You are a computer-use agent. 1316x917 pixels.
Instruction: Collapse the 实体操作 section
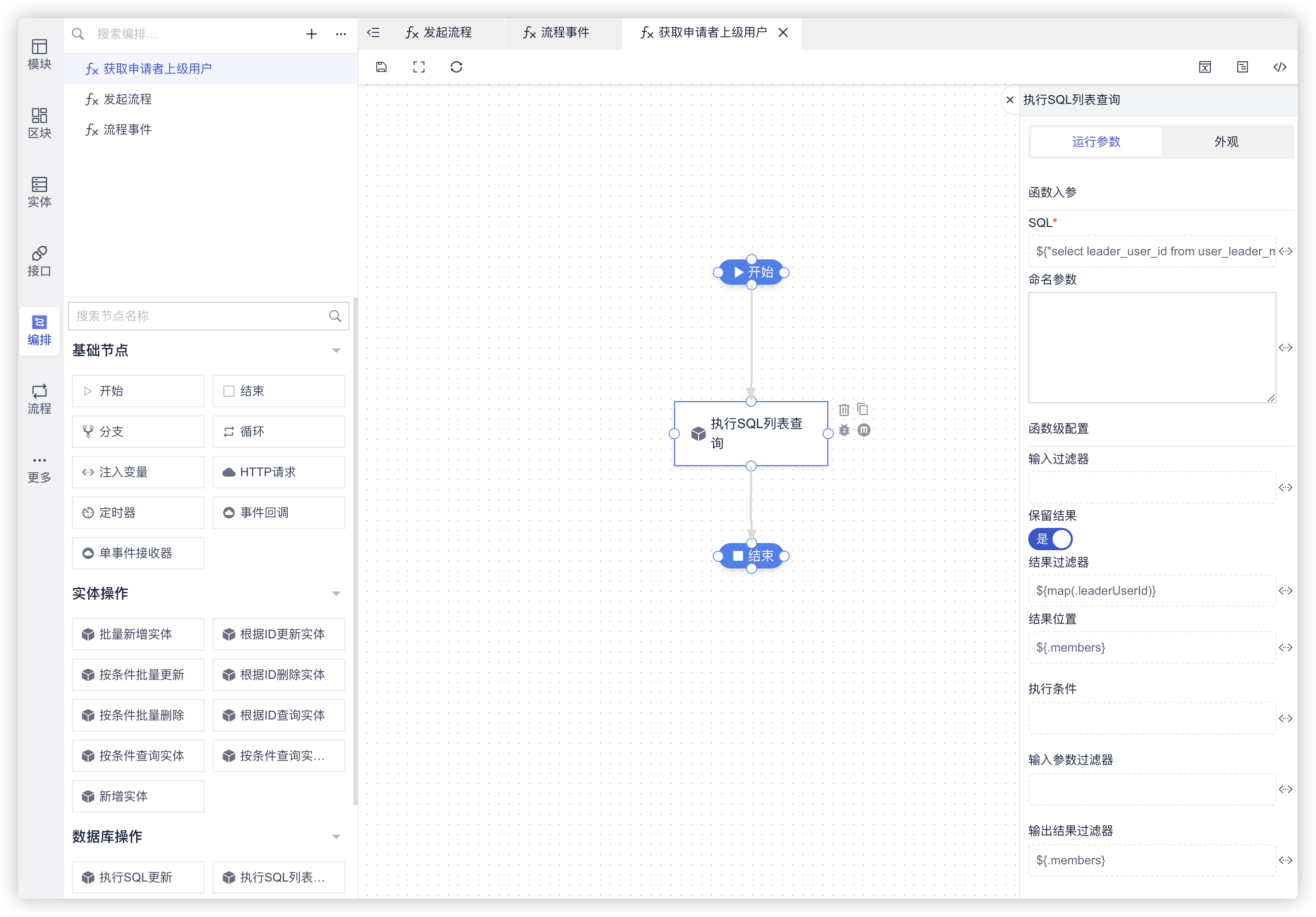336,593
